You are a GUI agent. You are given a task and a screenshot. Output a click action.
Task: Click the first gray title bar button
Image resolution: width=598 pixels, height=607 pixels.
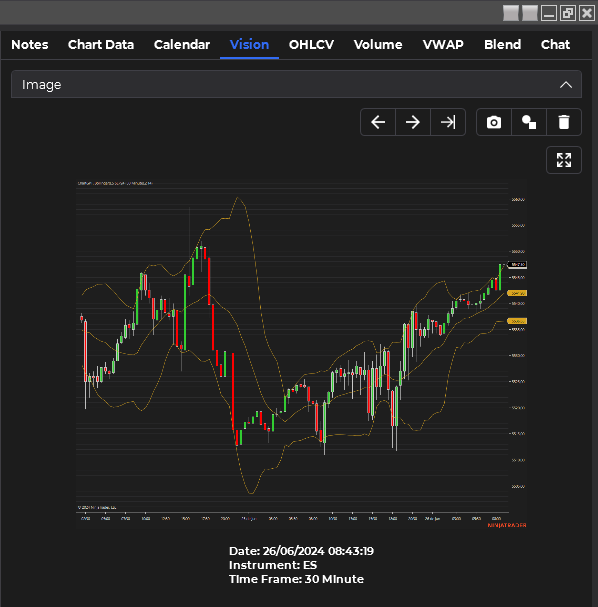tap(511, 13)
